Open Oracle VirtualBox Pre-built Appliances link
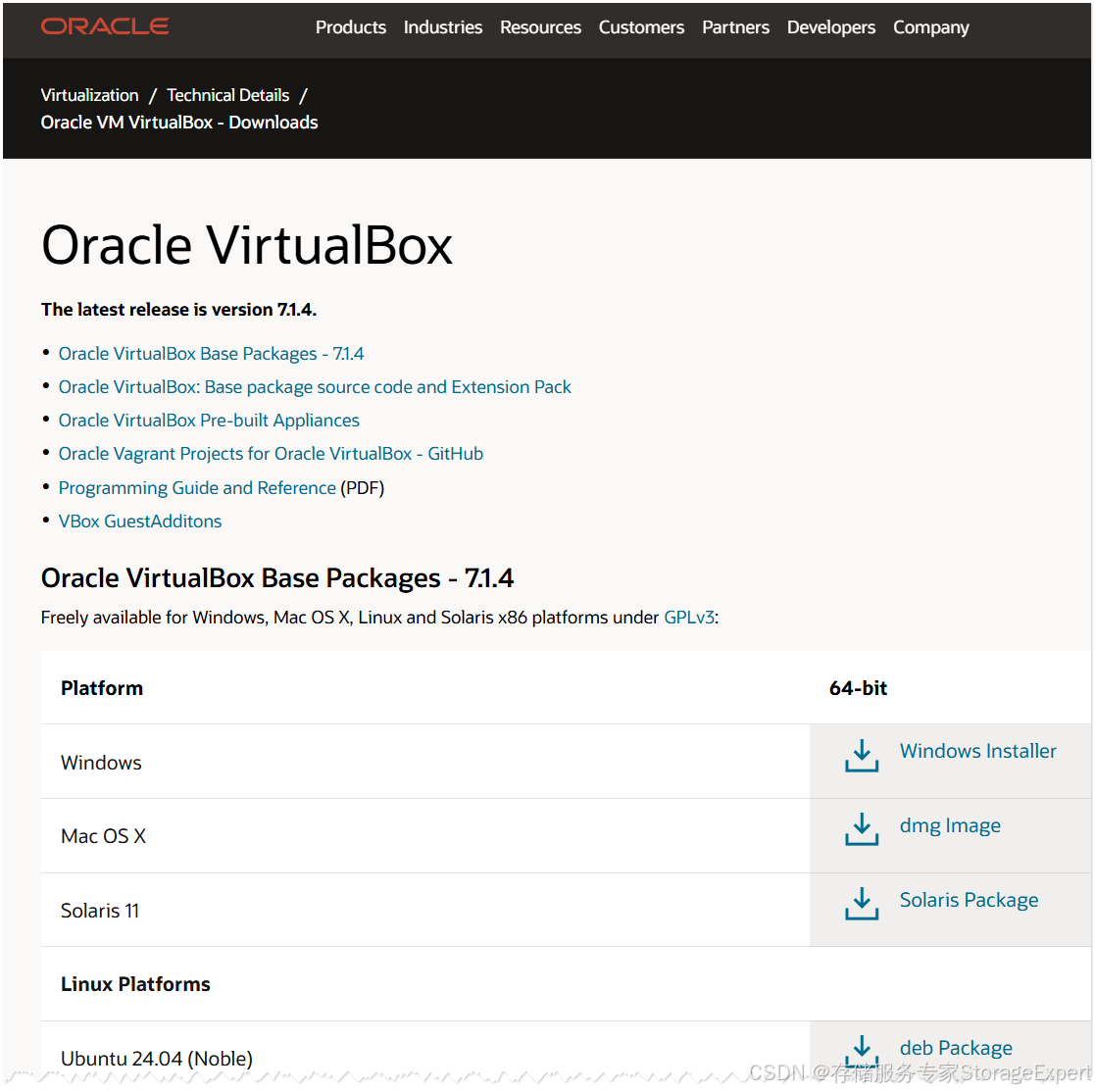 (x=209, y=421)
